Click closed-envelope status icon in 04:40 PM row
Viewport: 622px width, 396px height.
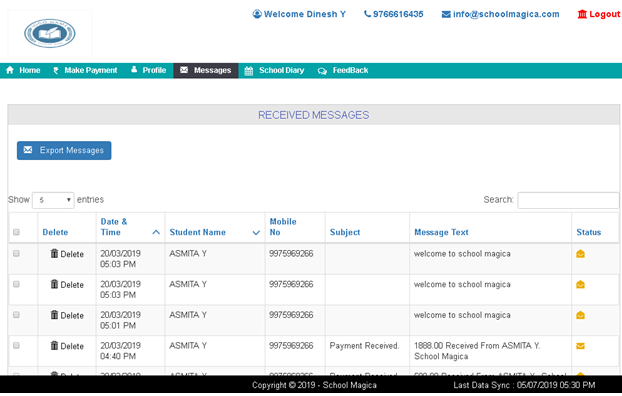[580, 346]
